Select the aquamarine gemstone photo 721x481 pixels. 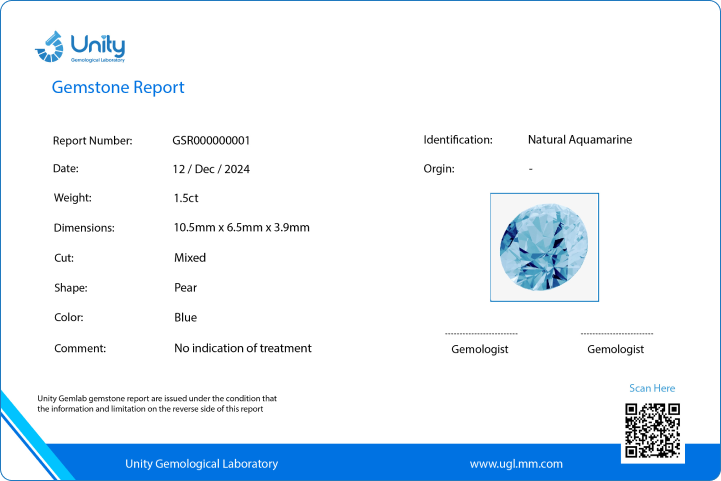point(544,247)
